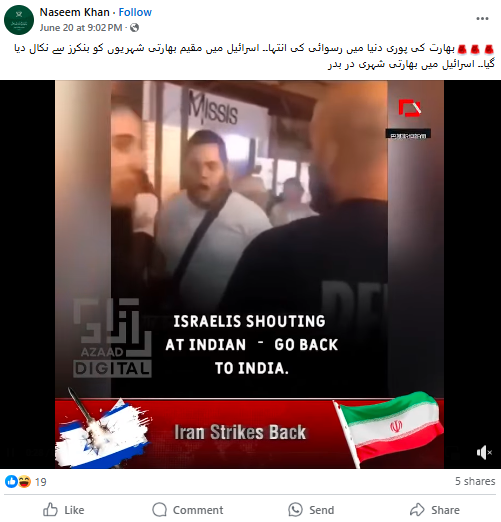Open the June 20 post timestamp
Screen dimensions: 501x522
(x=81, y=28)
